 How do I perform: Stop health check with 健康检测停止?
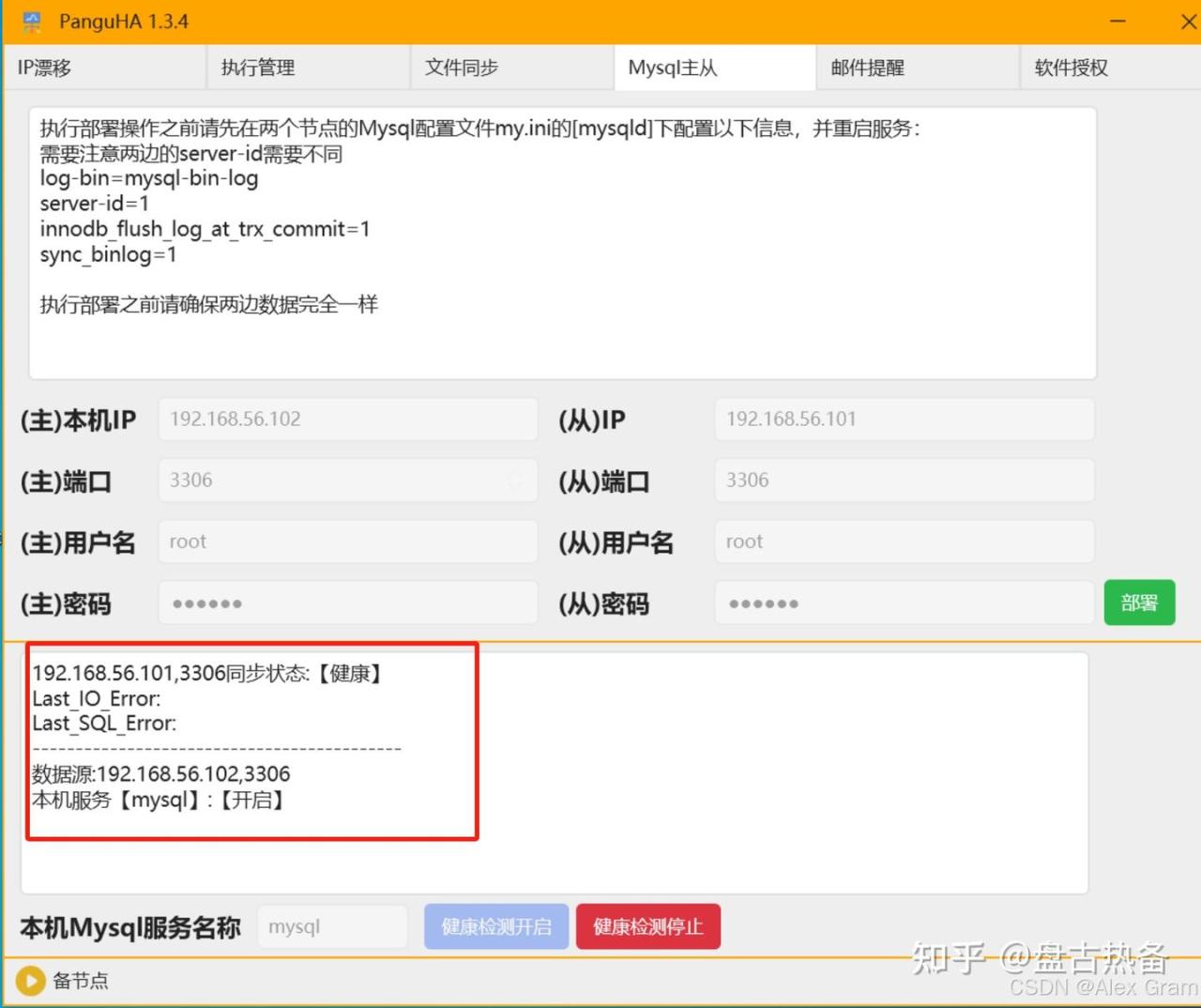648,926
